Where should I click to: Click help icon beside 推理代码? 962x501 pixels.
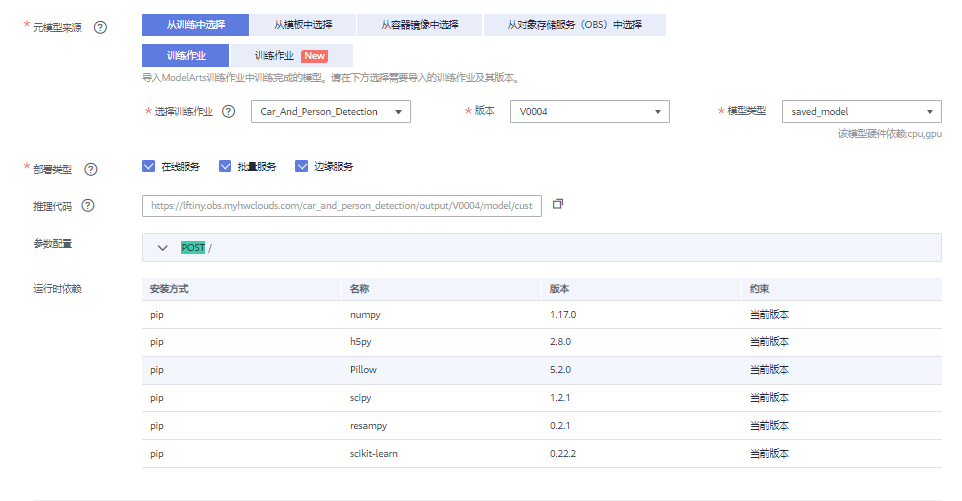pos(88,206)
